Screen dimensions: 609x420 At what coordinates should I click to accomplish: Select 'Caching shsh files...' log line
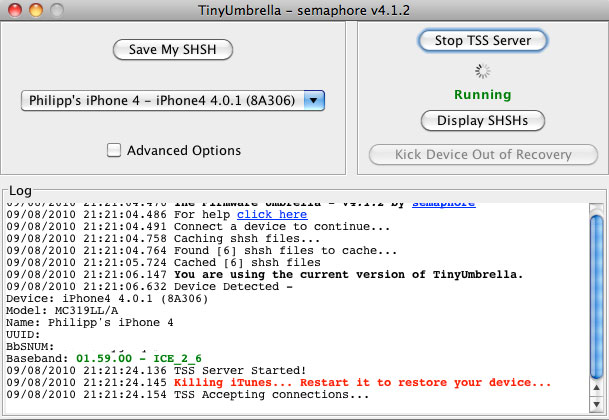click(163, 238)
